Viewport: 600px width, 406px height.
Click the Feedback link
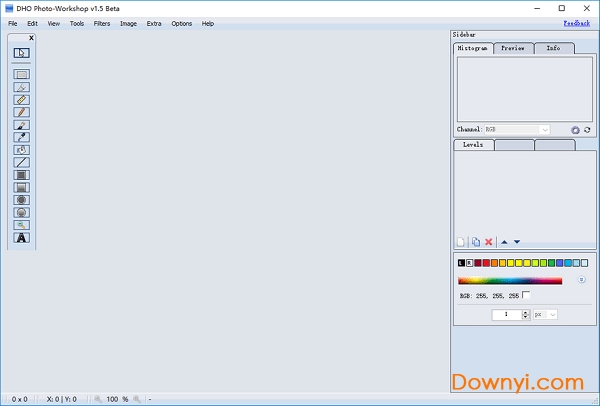tap(576, 22)
